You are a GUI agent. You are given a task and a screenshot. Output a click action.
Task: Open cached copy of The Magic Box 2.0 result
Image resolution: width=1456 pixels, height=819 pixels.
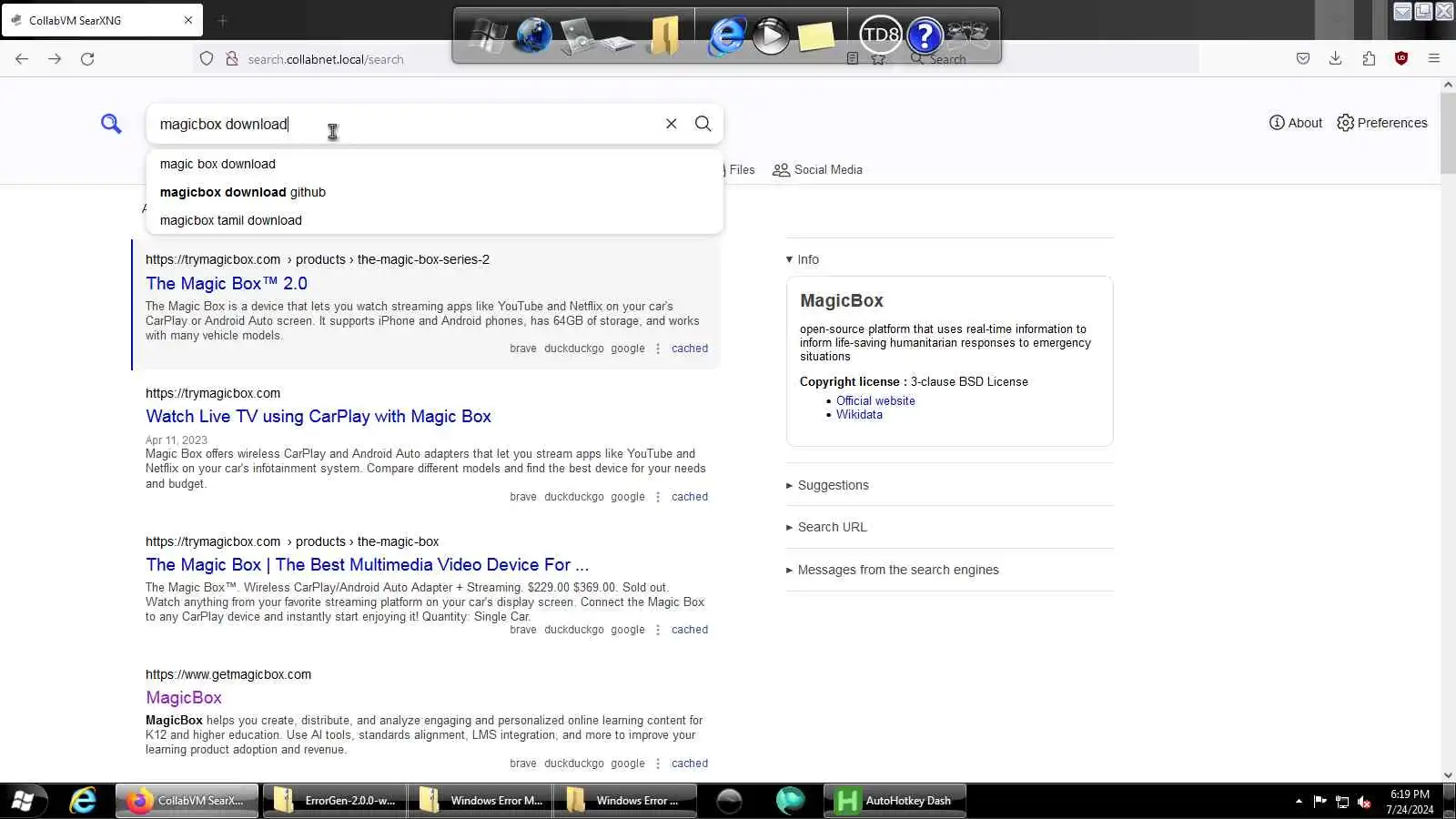point(690,349)
